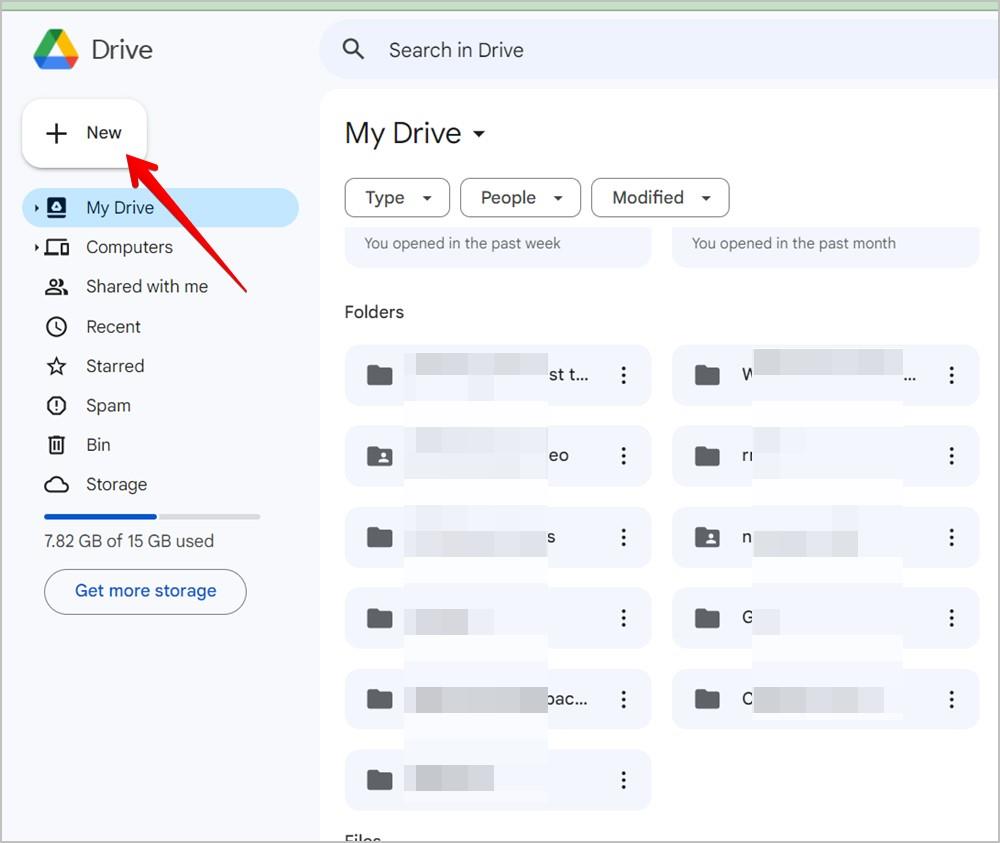The image size is (1000, 843).
Task: Click the Computers devices icon
Action: (57, 247)
